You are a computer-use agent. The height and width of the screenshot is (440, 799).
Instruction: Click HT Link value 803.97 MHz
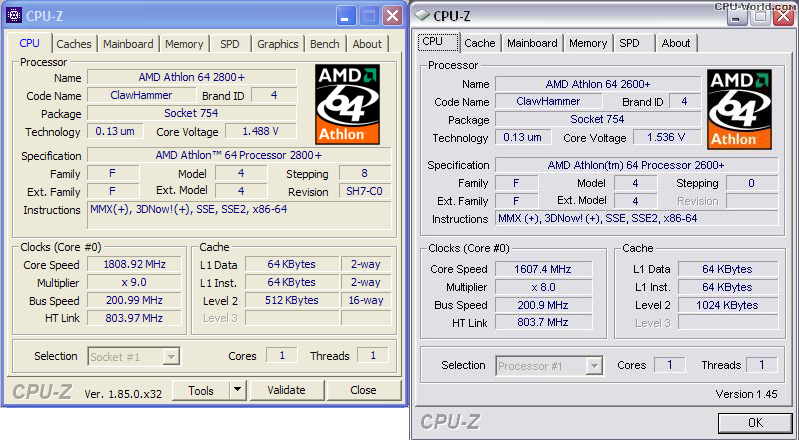tap(135, 318)
